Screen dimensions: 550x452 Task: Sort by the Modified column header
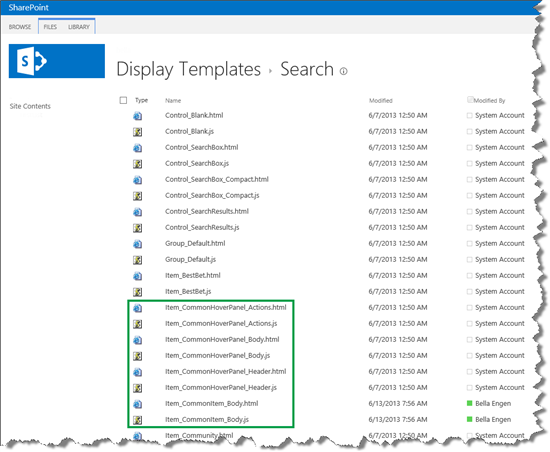click(x=381, y=101)
